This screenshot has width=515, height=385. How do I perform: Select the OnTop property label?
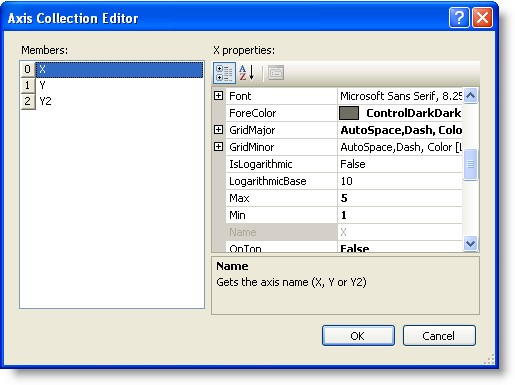245,248
